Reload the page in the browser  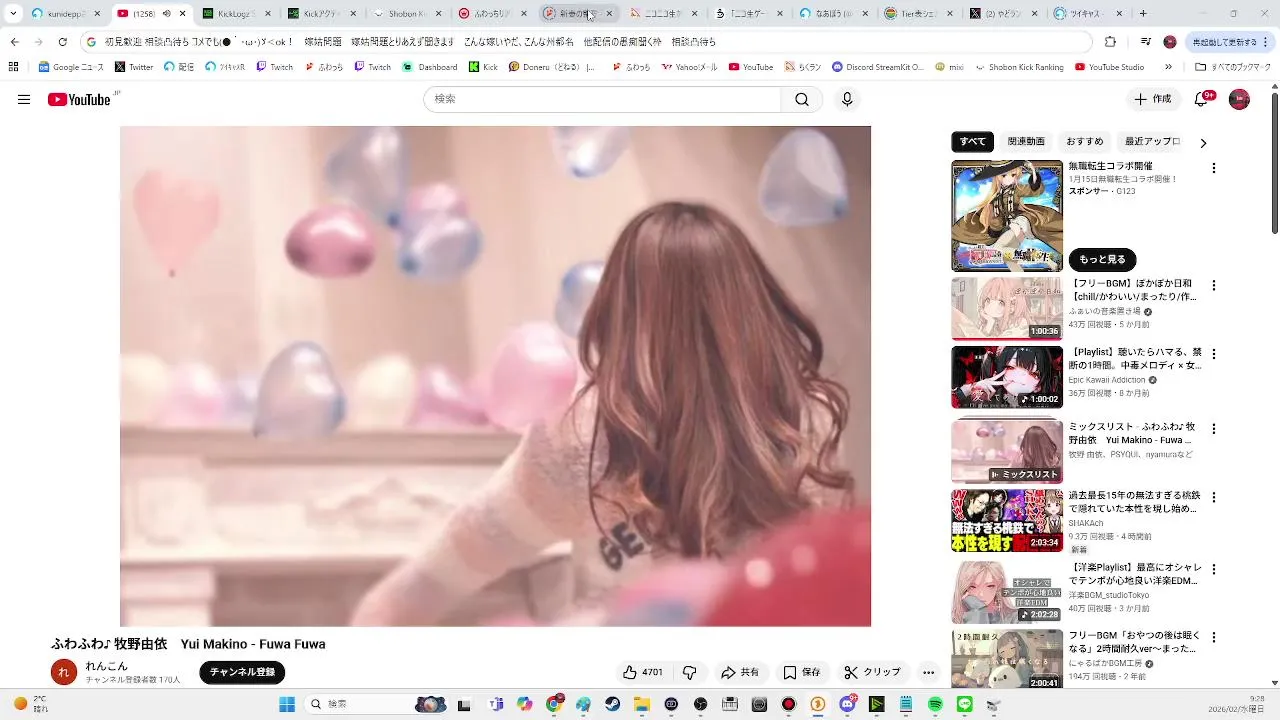pyautogui.click(x=62, y=42)
